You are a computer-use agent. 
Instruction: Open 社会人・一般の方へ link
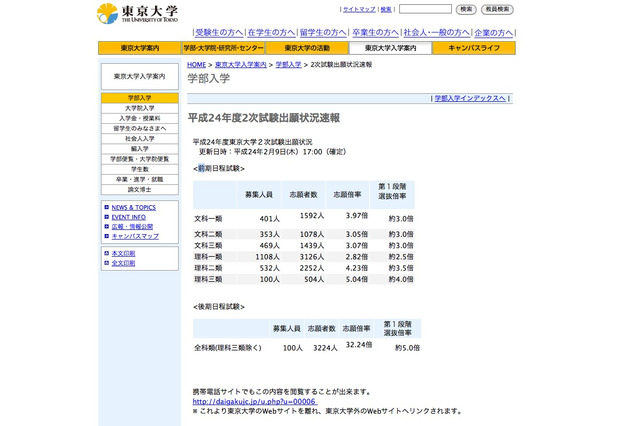click(437, 33)
